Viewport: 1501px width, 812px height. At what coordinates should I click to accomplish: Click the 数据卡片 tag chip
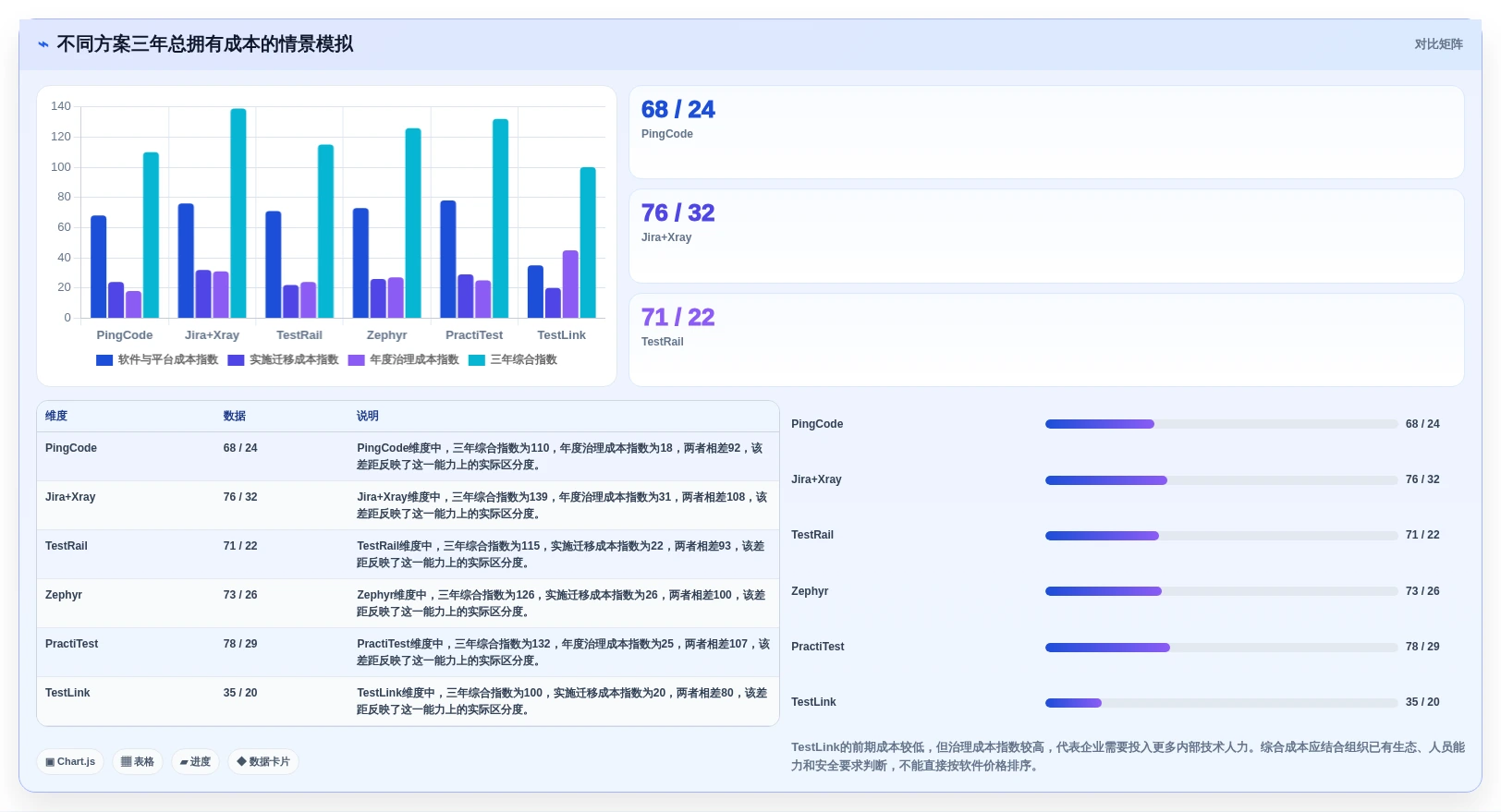point(263,762)
